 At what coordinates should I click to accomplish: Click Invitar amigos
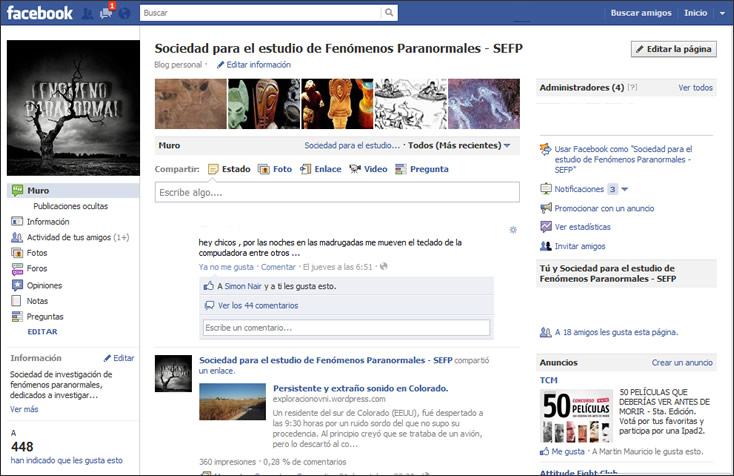point(580,246)
